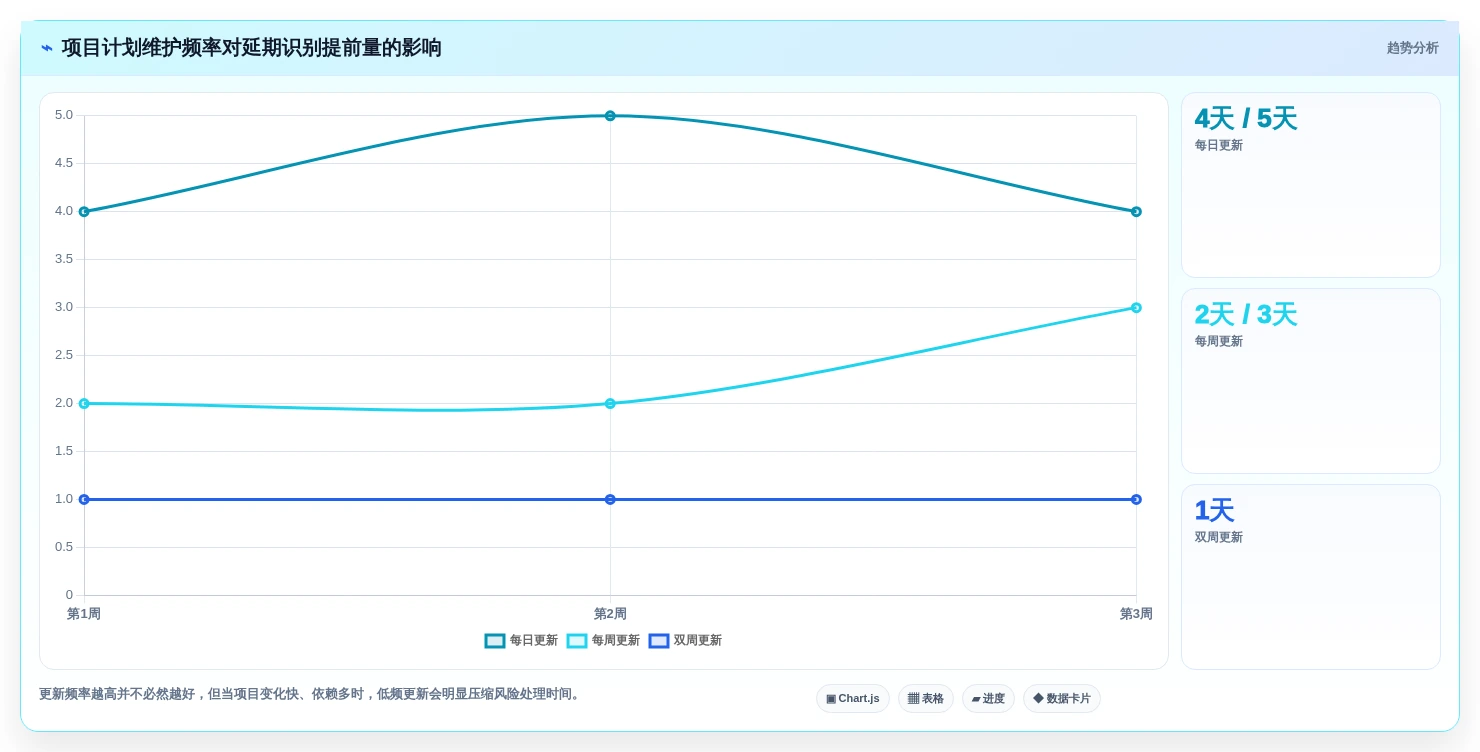The height and width of the screenshot is (752, 1480).
Task: Click the 4天 / 5天 value in the card
Action: point(1246,119)
